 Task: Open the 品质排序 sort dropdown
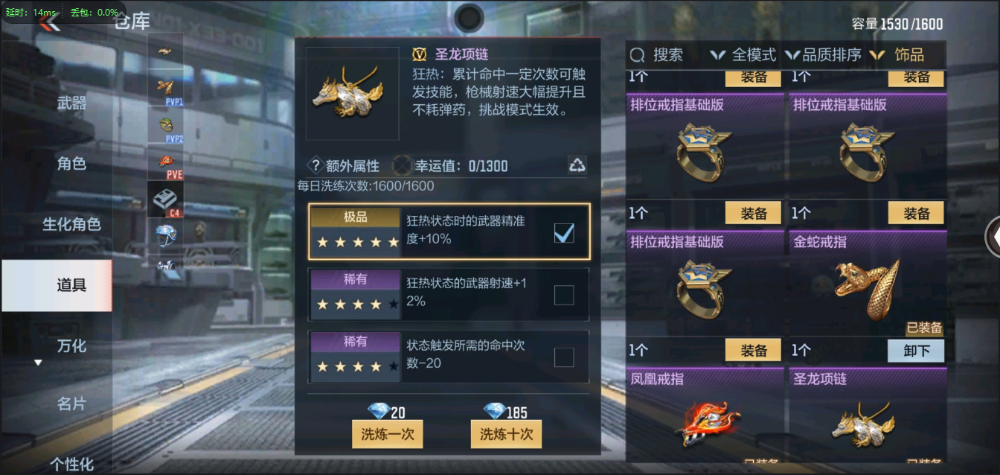tap(823, 55)
